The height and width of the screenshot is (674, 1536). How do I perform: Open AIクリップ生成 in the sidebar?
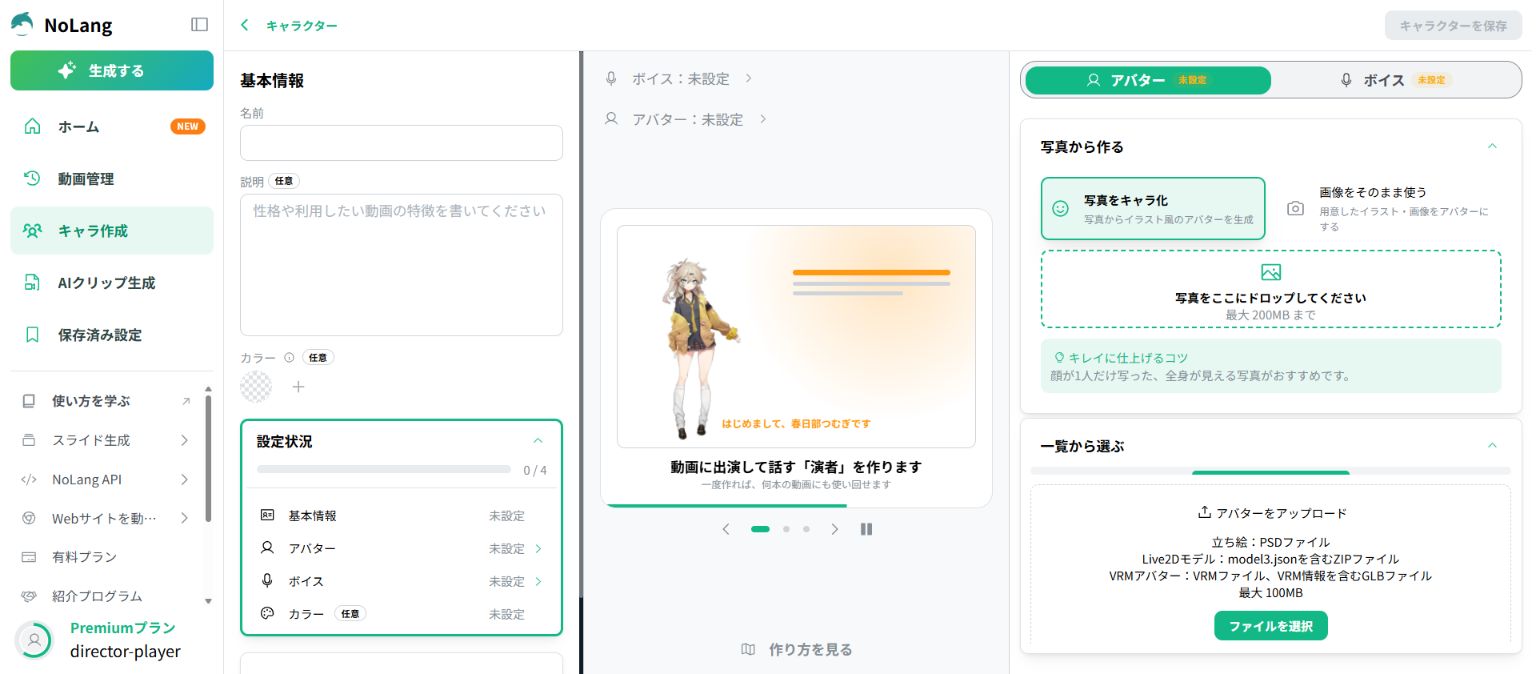point(112,283)
